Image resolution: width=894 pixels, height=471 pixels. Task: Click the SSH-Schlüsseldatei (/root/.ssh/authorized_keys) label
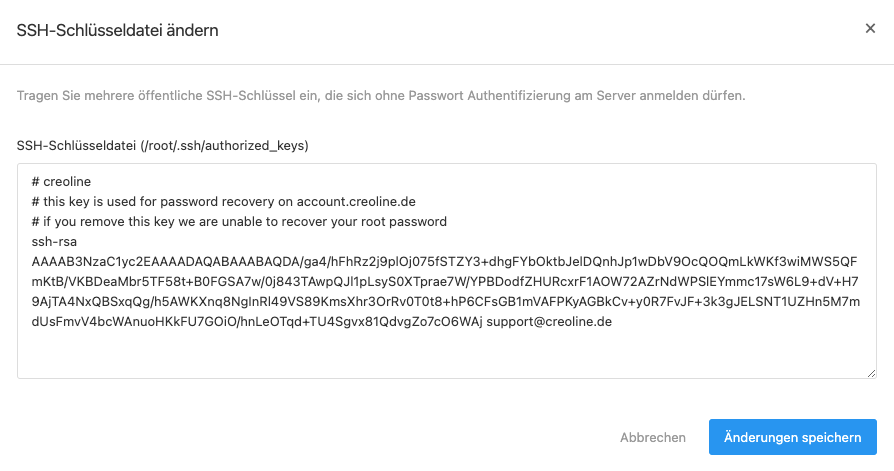point(162,145)
